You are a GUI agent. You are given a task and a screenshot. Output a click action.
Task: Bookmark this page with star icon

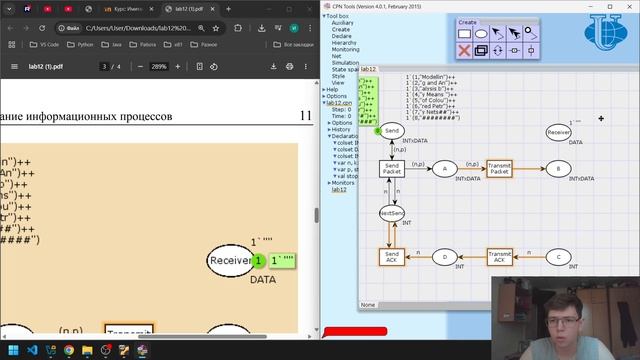coord(216,28)
